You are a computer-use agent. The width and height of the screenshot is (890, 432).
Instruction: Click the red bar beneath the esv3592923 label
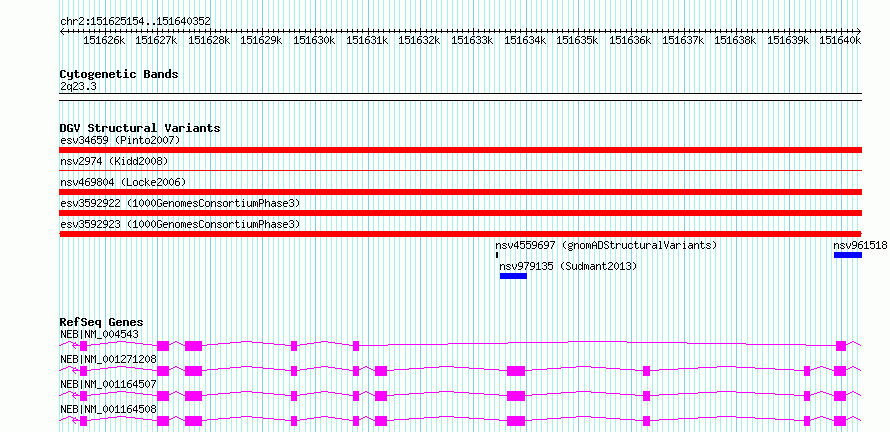point(461,234)
